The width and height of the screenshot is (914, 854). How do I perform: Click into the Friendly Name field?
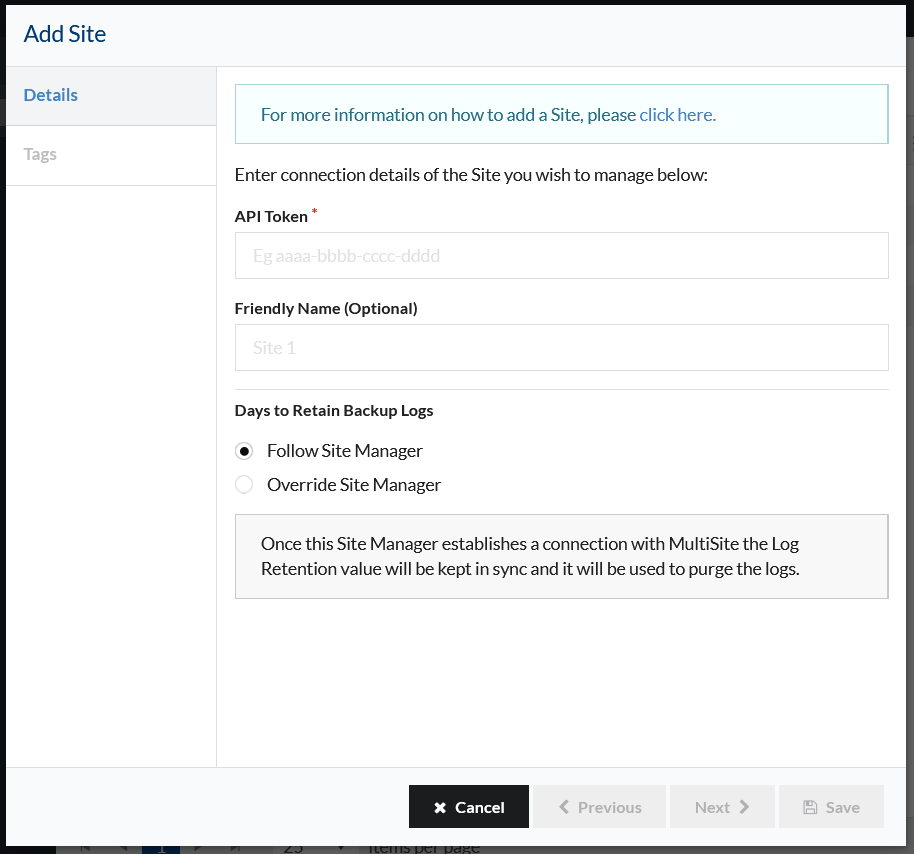pos(561,347)
